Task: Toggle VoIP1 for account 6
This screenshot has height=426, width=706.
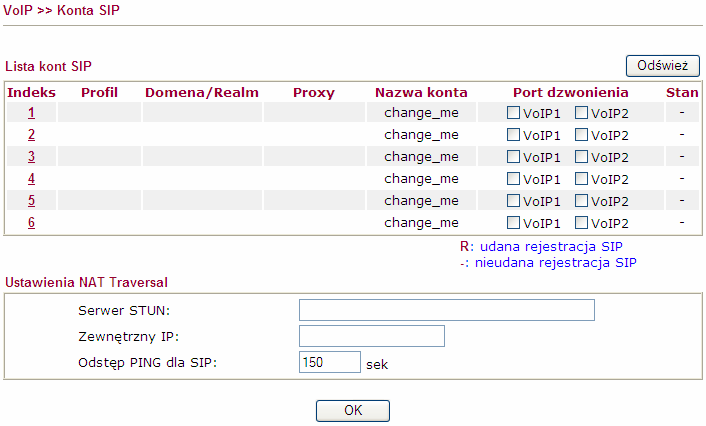Action: coord(513,223)
